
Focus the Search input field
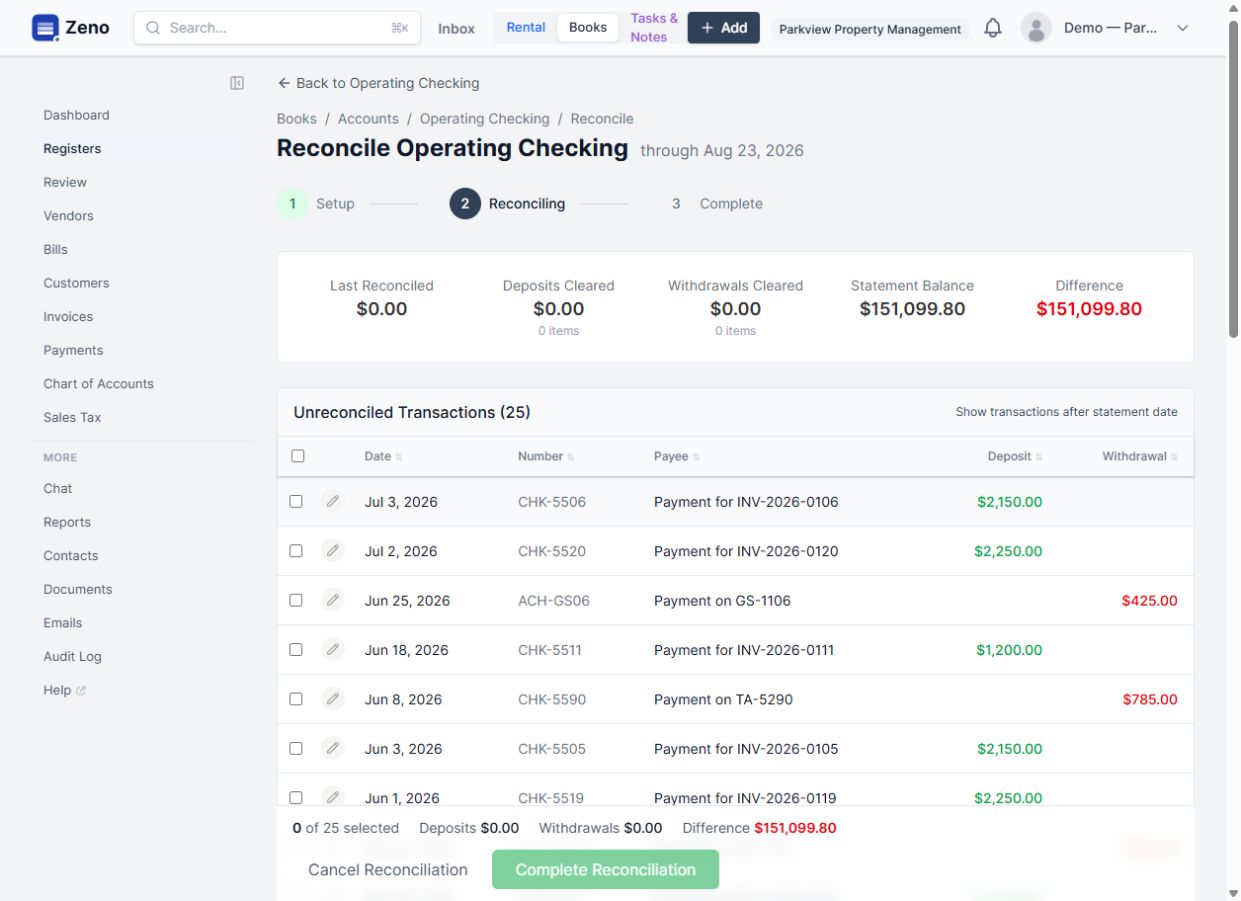pos(277,28)
